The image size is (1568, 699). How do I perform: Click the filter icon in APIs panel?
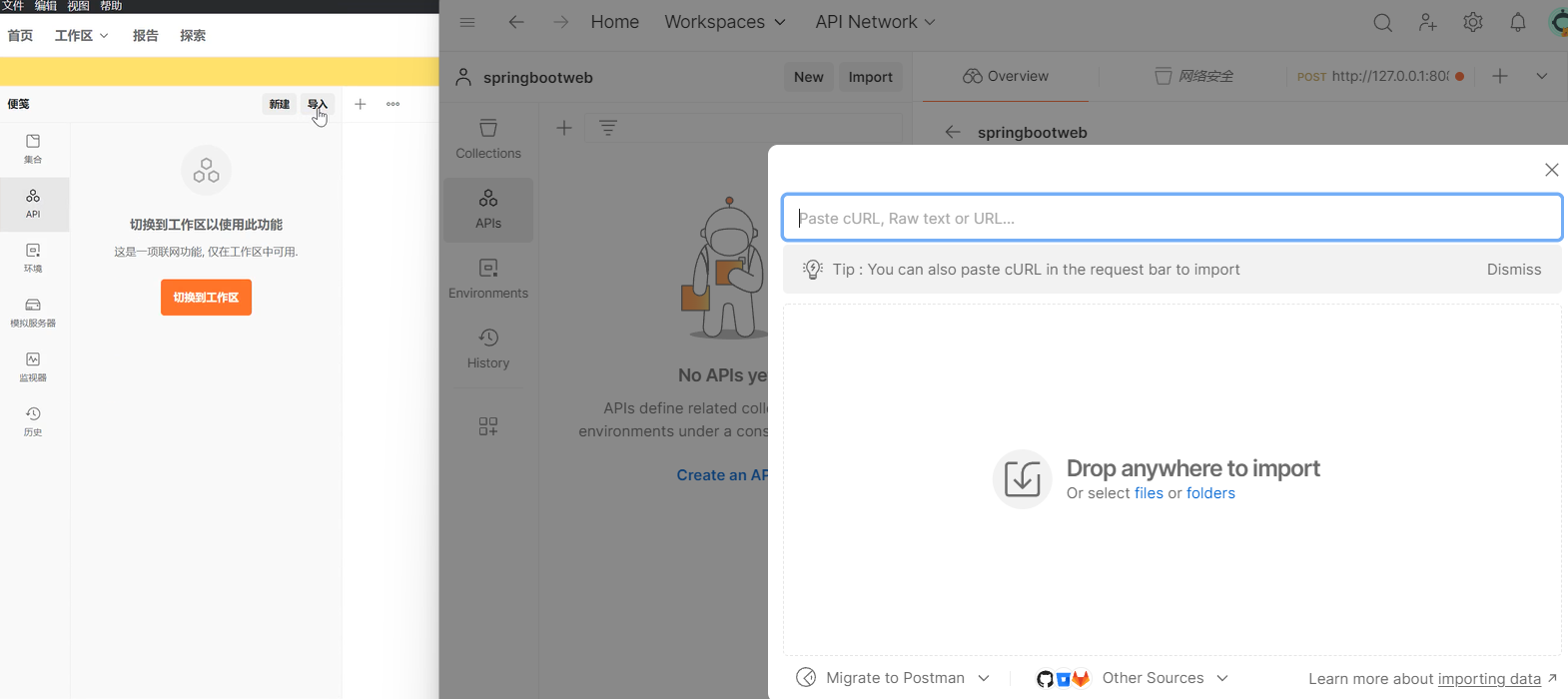pyautogui.click(x=608, y=128)
